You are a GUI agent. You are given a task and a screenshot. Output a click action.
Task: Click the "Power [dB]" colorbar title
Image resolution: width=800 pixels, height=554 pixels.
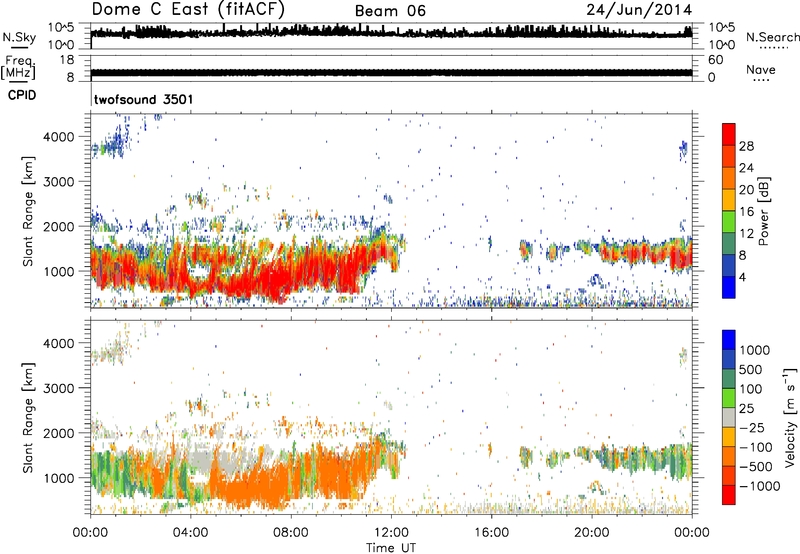click(764, 211)
